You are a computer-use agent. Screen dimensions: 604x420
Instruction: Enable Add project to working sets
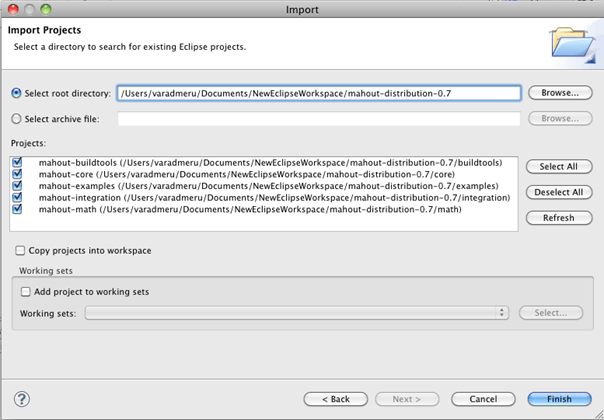(x=26, y=291)
